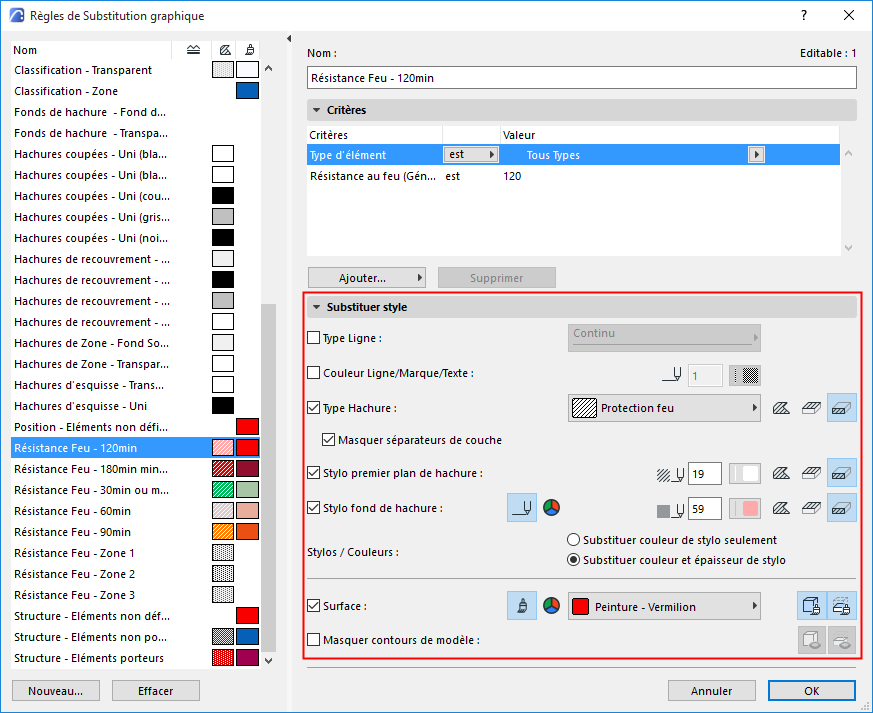Confirm with the OK button
Viewport: 873px width, 713px height.
812,691
